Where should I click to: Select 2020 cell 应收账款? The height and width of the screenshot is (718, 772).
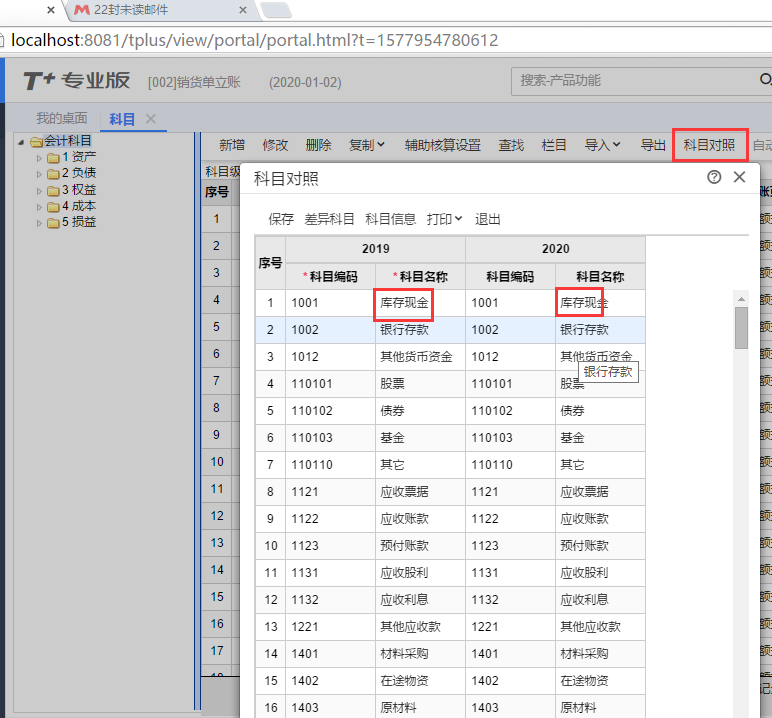point(600,519)
